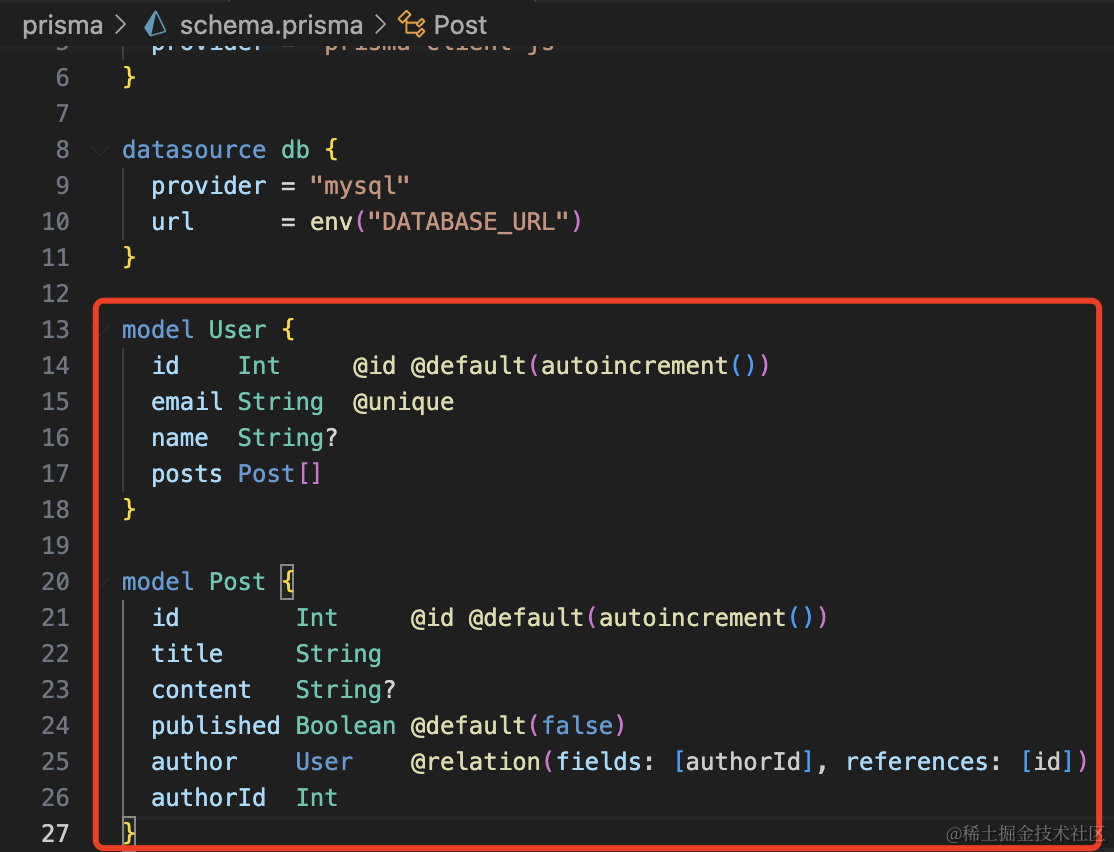Select line number 13 in gutter
1114x852 pixels.
tap(56, 330)
